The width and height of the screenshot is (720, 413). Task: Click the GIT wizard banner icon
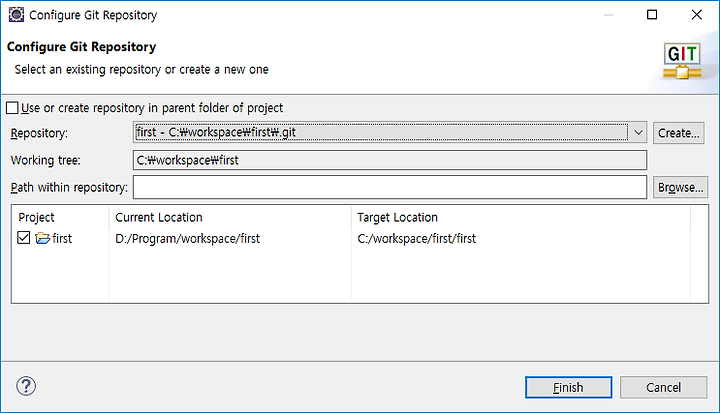pyautogui.click(x=682, y=61)
